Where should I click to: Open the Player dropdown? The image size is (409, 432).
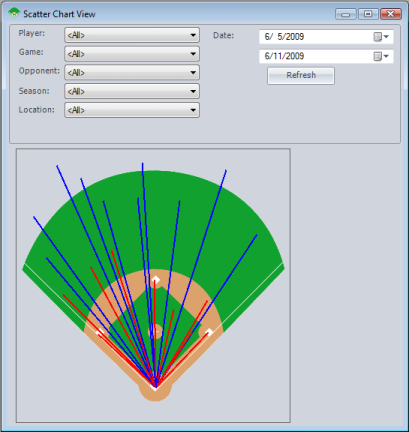tap(132, 35)
